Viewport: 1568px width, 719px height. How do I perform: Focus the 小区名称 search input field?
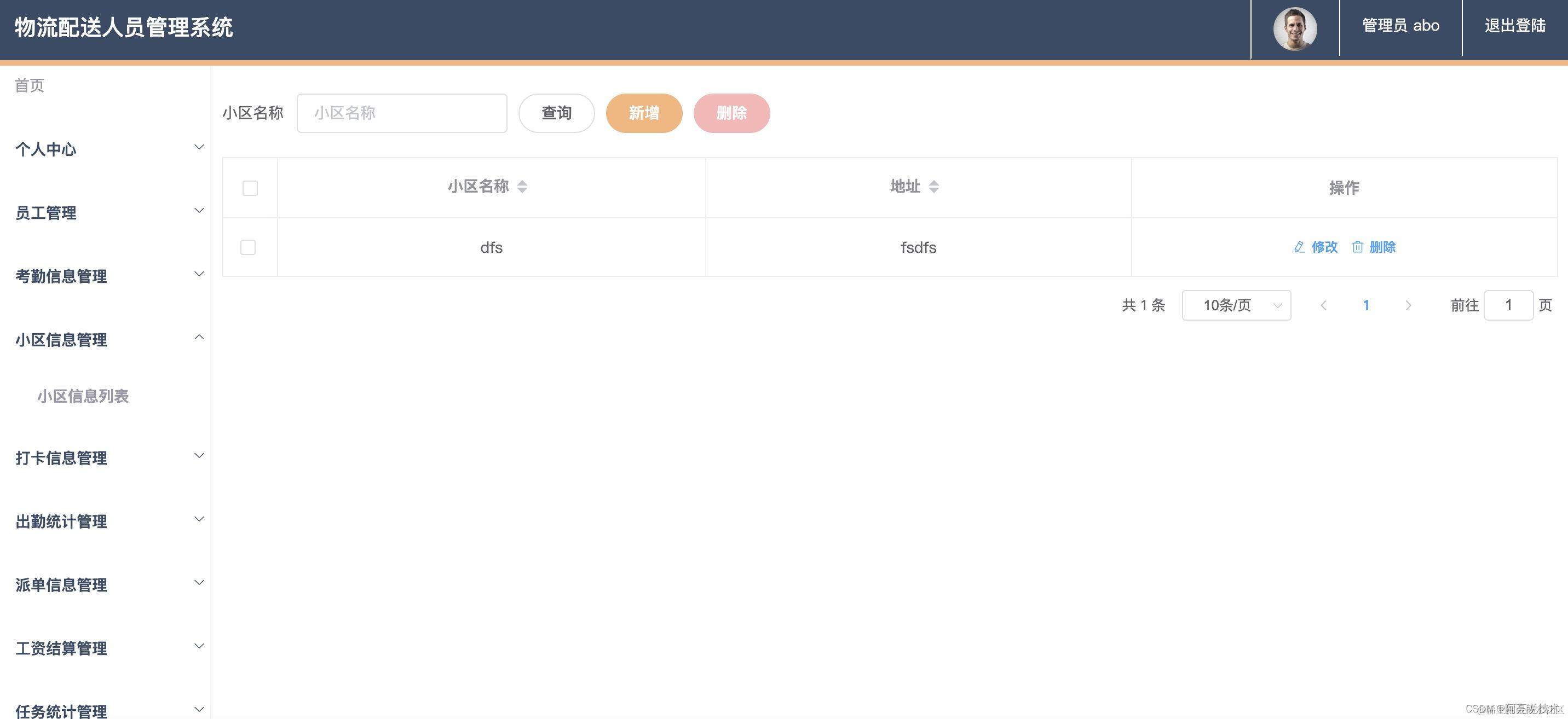(x=402, y=113)
